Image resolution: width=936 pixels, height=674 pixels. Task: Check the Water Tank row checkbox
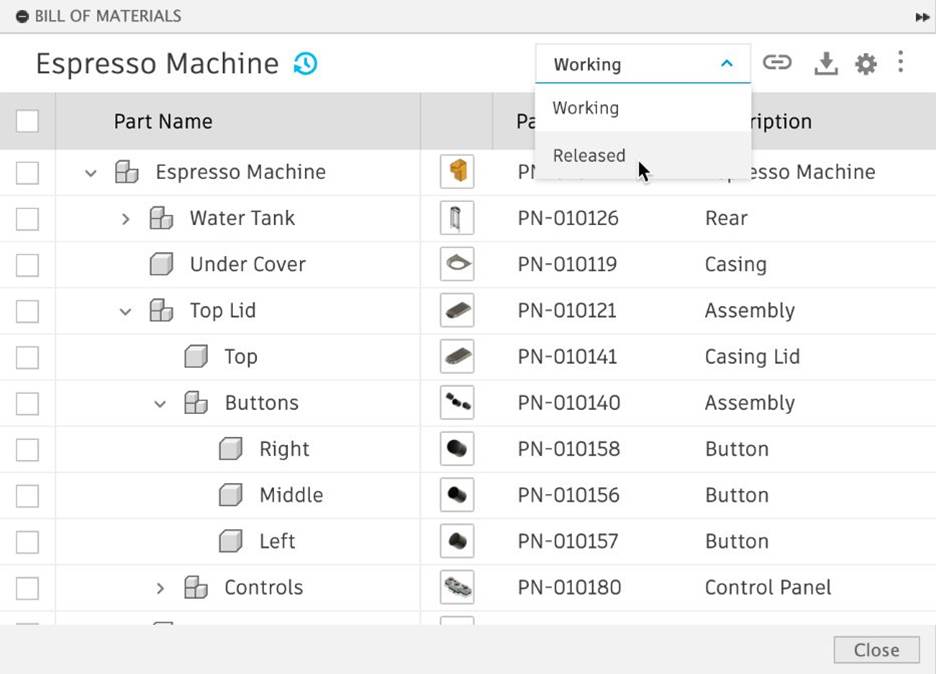point(28,218)
